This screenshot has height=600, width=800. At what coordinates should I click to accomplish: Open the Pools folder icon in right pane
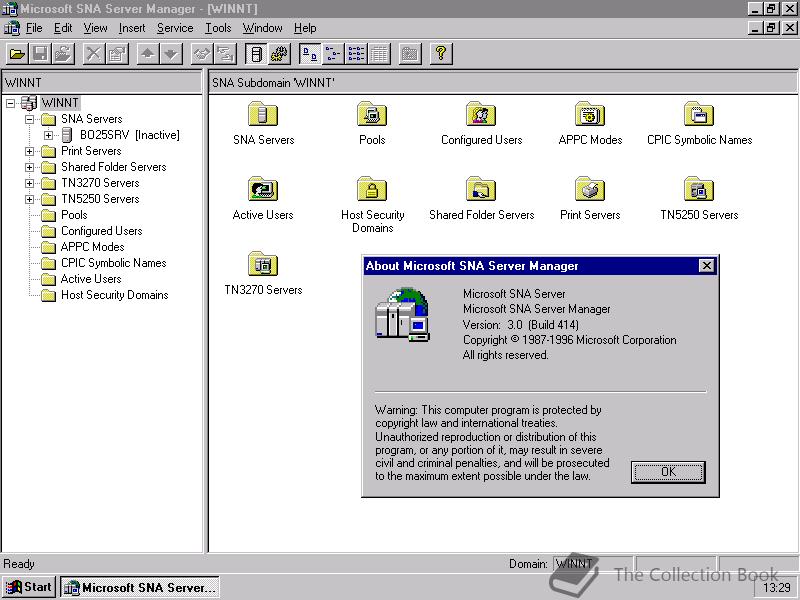(x=372, y=114)
